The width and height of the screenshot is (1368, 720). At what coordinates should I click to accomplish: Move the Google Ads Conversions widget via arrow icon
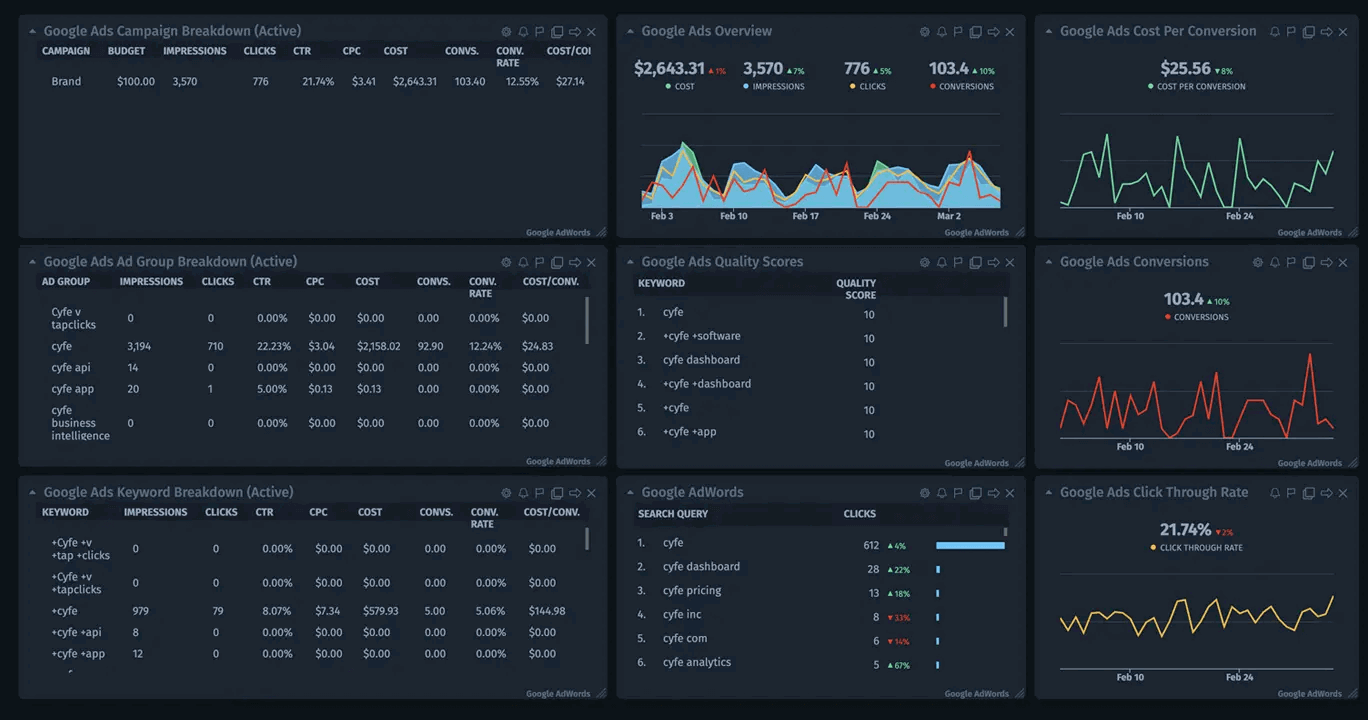pyautogui.click(x=1326, y=262)
